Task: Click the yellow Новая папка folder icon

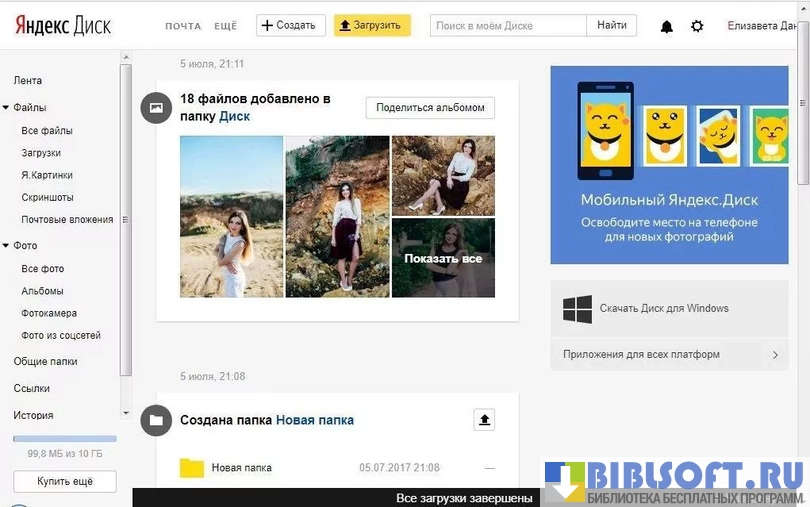Action: [x=192, y=467]
